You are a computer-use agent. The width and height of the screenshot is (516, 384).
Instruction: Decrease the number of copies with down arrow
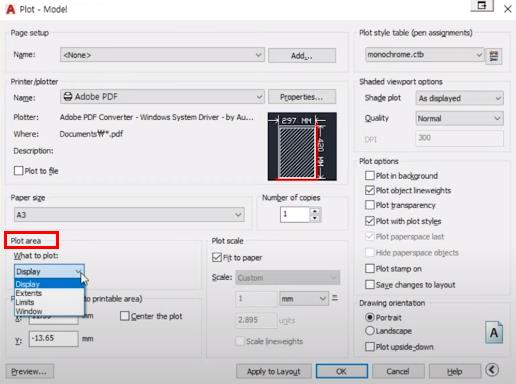(315, 218)
